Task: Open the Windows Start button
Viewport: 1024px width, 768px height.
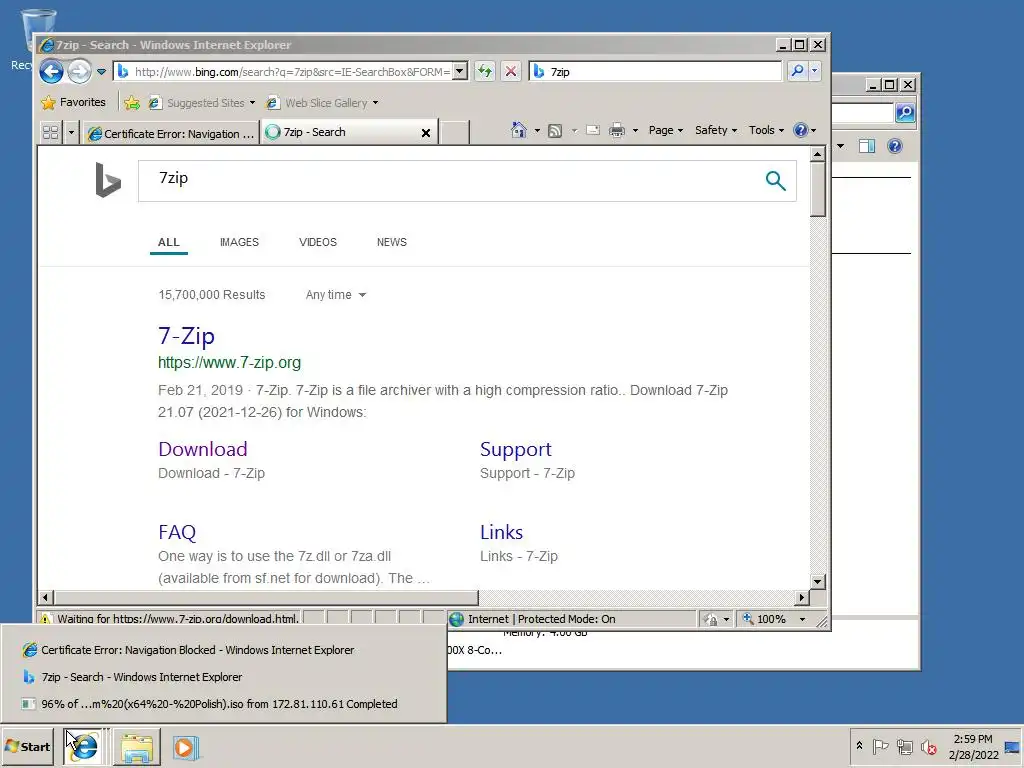Action: tap(27, 746)
